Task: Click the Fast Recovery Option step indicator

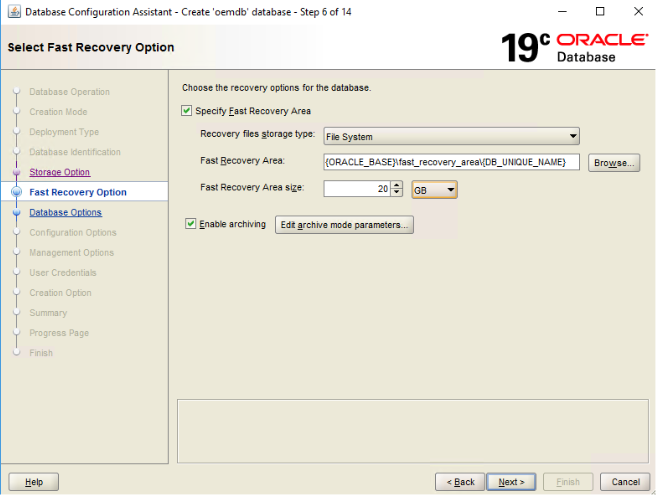Action: pos(16,192)
